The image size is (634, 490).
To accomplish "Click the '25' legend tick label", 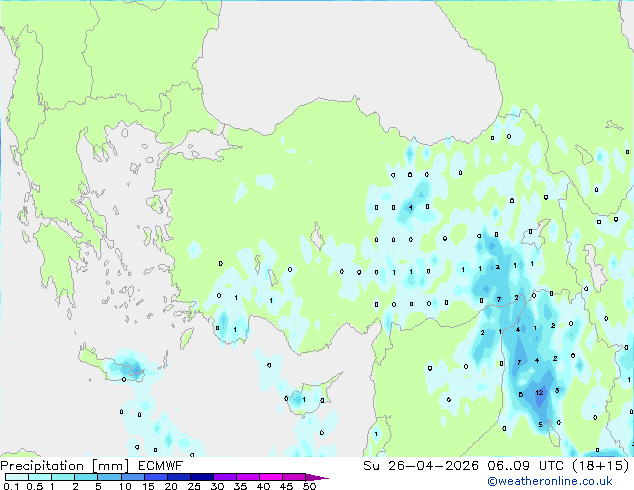I will coord(194,486).
